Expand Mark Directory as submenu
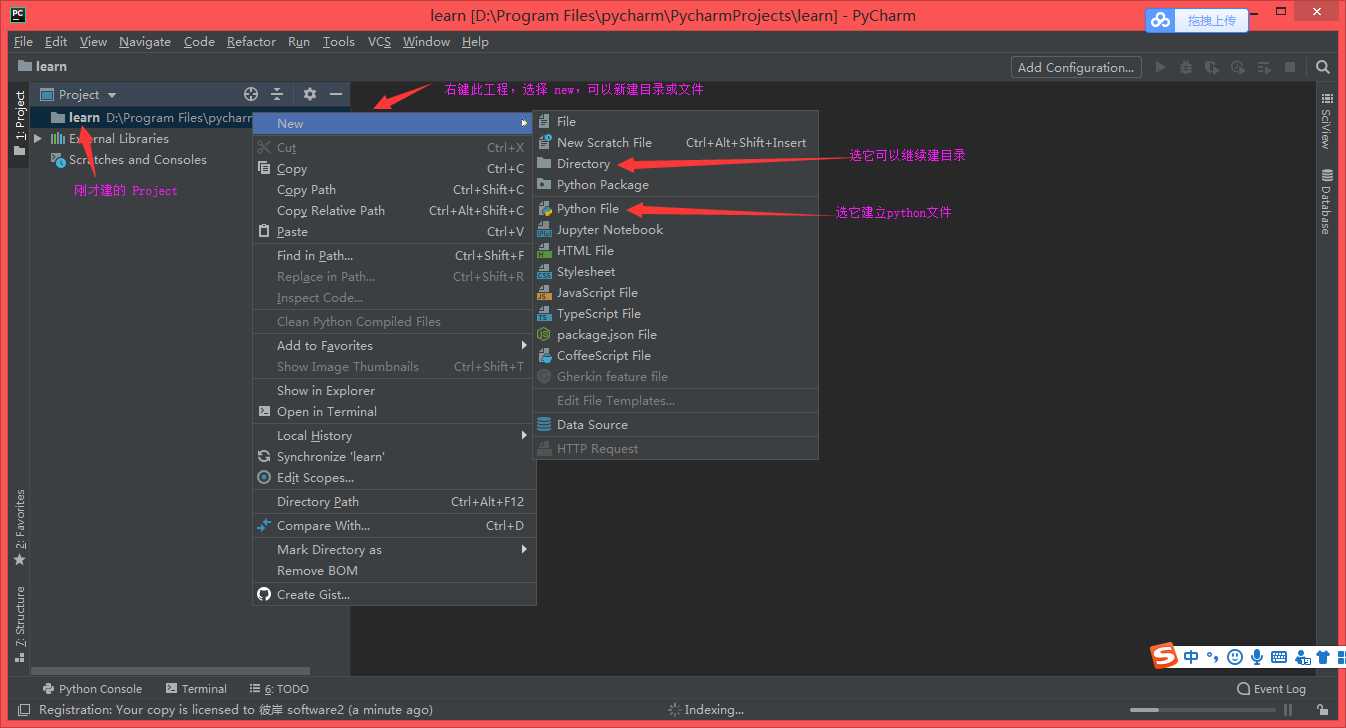 pos(523,549)
